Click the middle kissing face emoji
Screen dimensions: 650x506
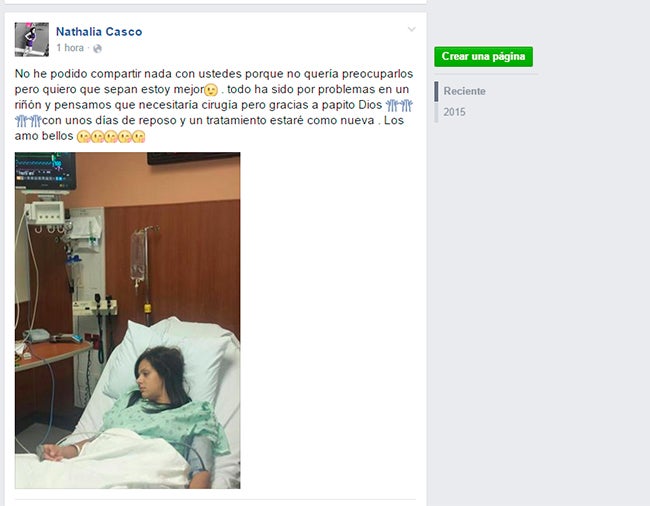click(111, 136)
